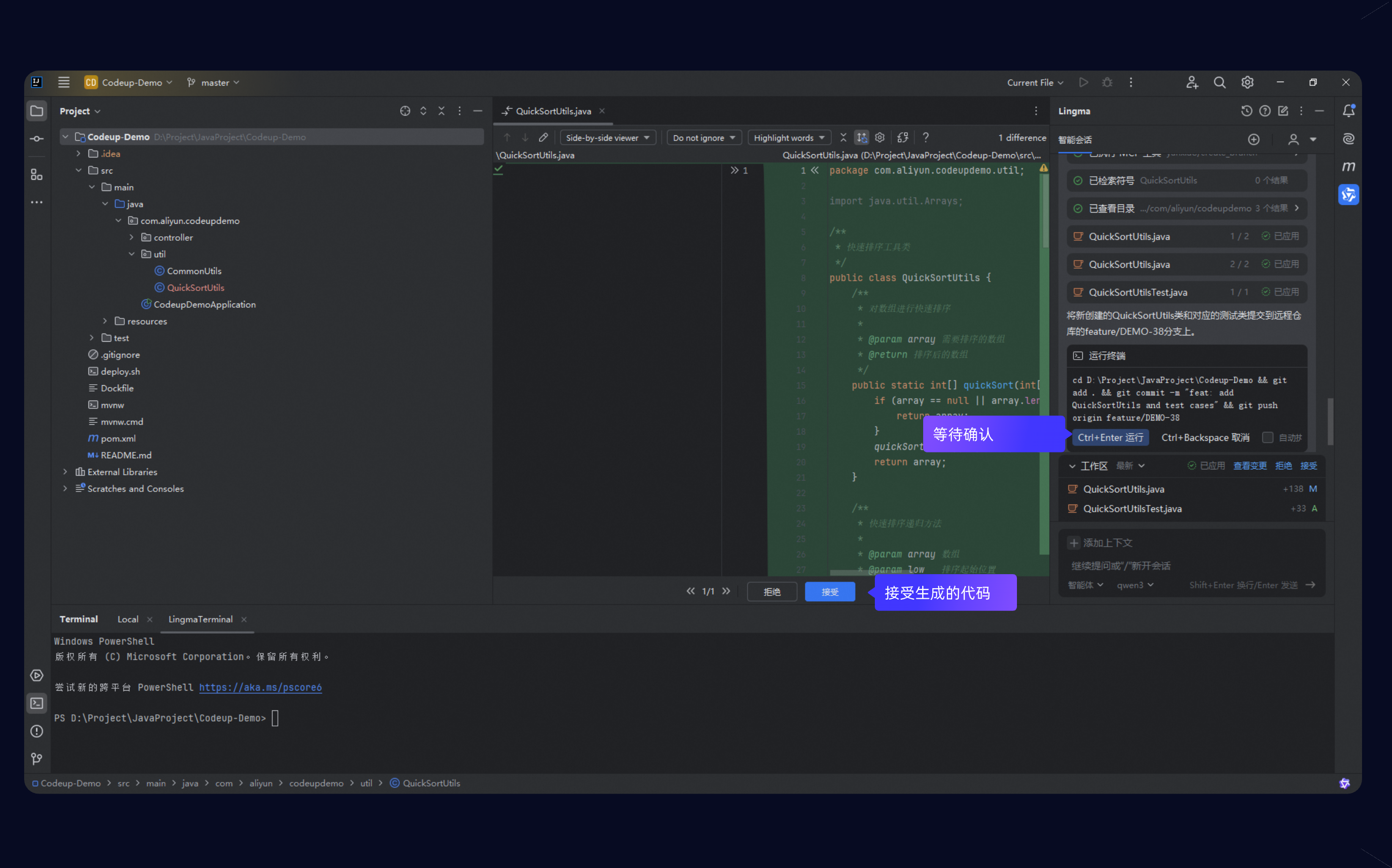Open the aka.ms/pscore6 link in terminal

click(260, 687)
